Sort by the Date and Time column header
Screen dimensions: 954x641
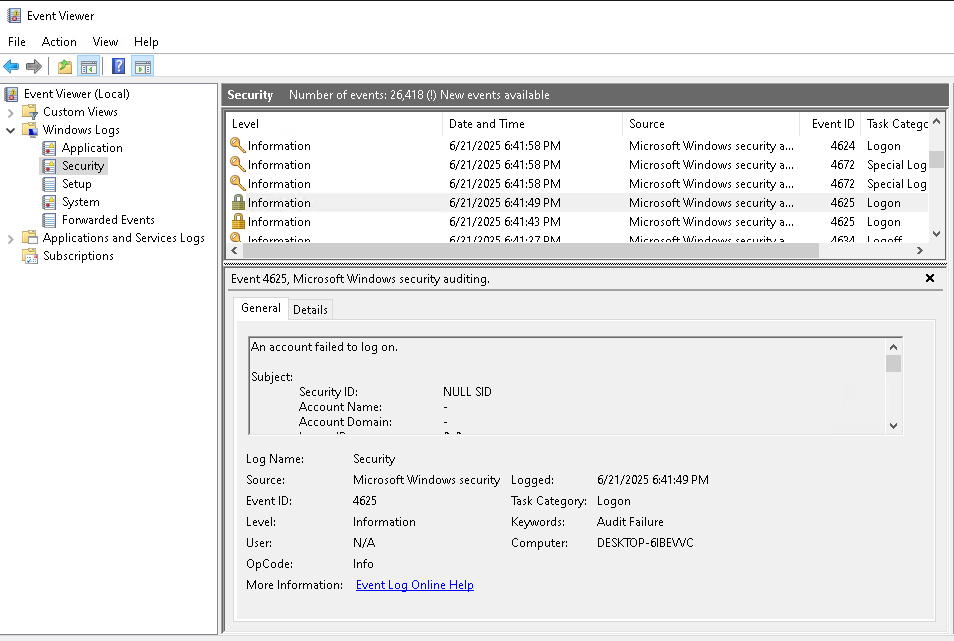[x=532, y=124]
